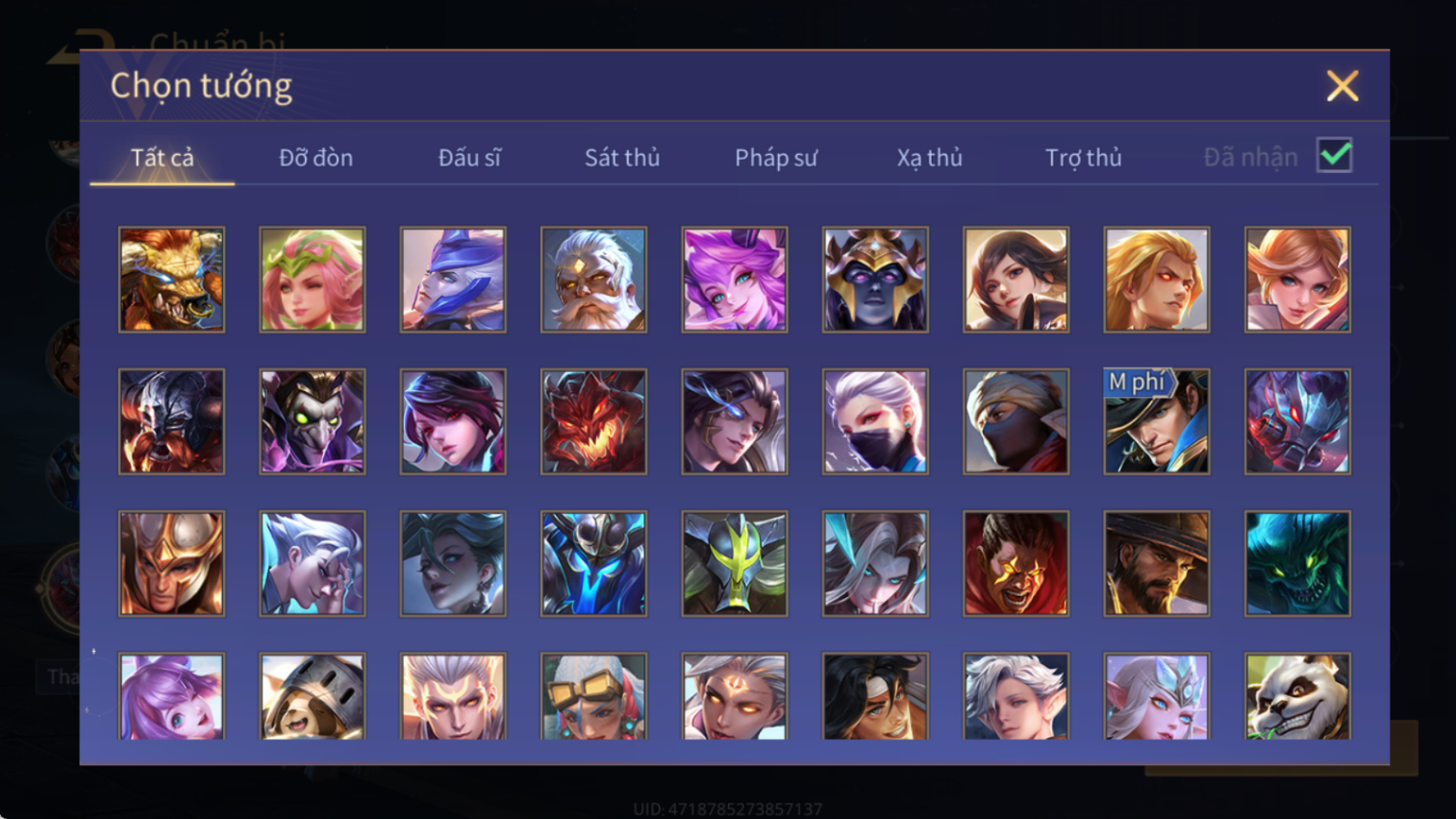Toggle the Đã nhận checkbox
1456x819 pixels.
point(1335,156)
